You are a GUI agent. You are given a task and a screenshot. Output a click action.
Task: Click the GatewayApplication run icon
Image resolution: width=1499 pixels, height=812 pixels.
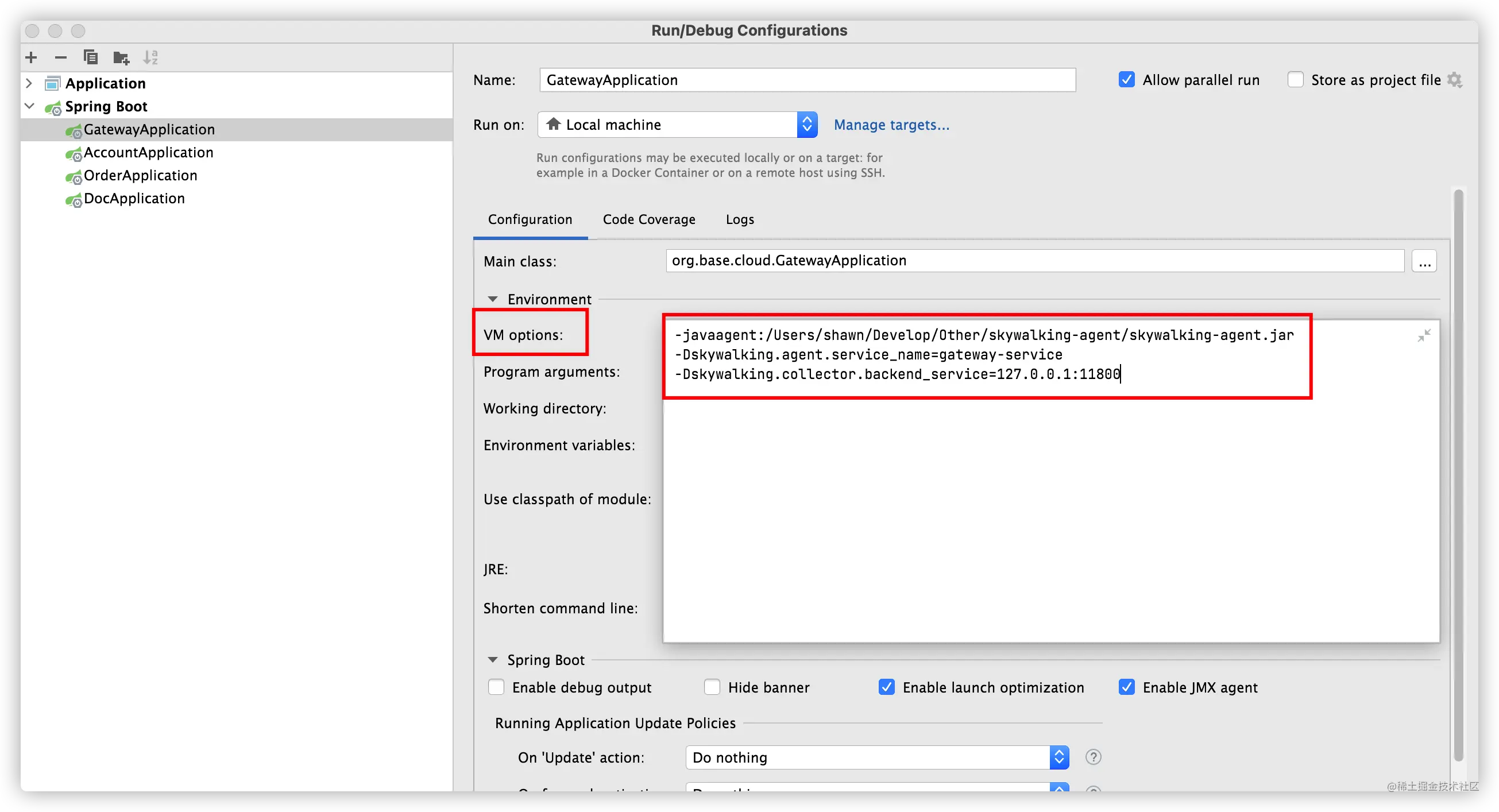click(74, 131)
